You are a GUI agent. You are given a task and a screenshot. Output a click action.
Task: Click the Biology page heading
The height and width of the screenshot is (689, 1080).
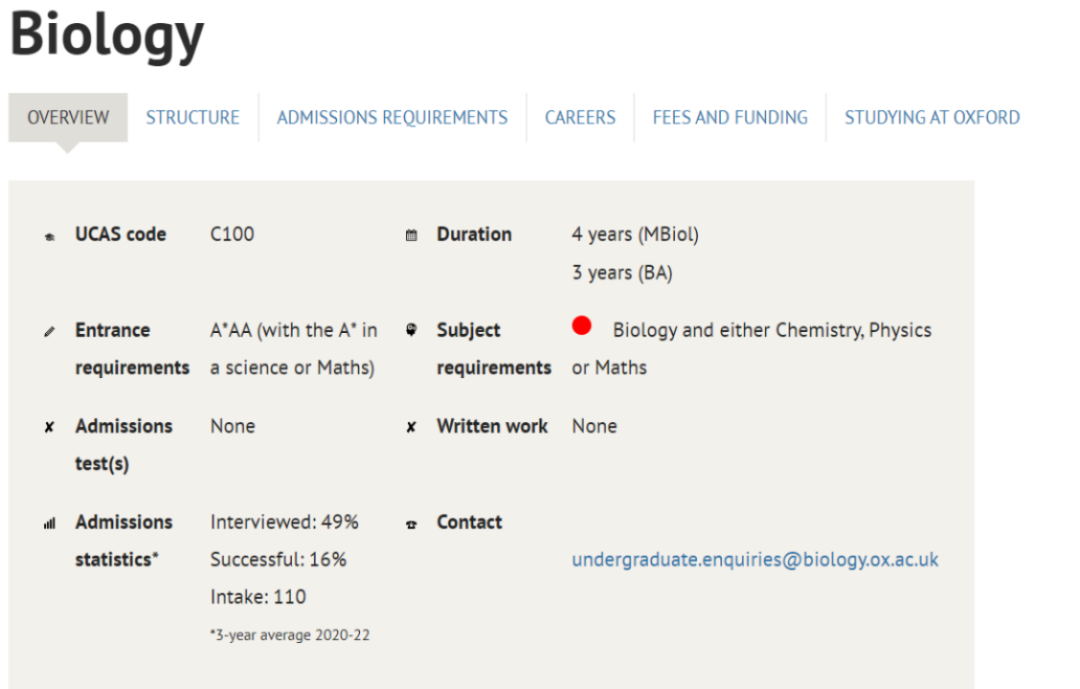tap(107, 35)
